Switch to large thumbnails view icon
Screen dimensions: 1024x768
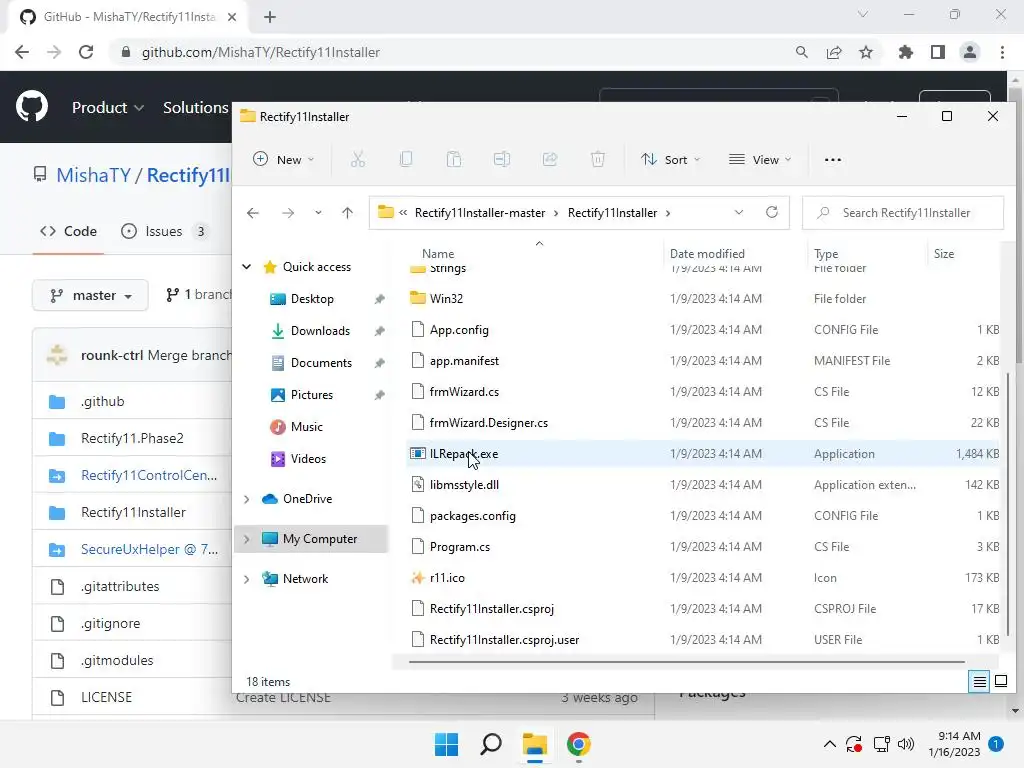(1000, 682)
